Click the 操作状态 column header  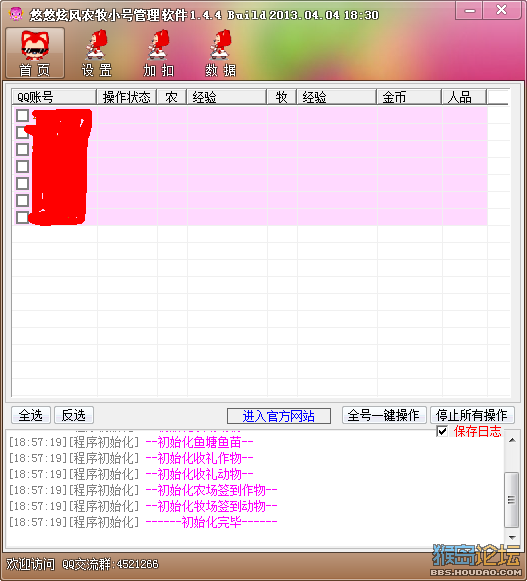(127, 97)
